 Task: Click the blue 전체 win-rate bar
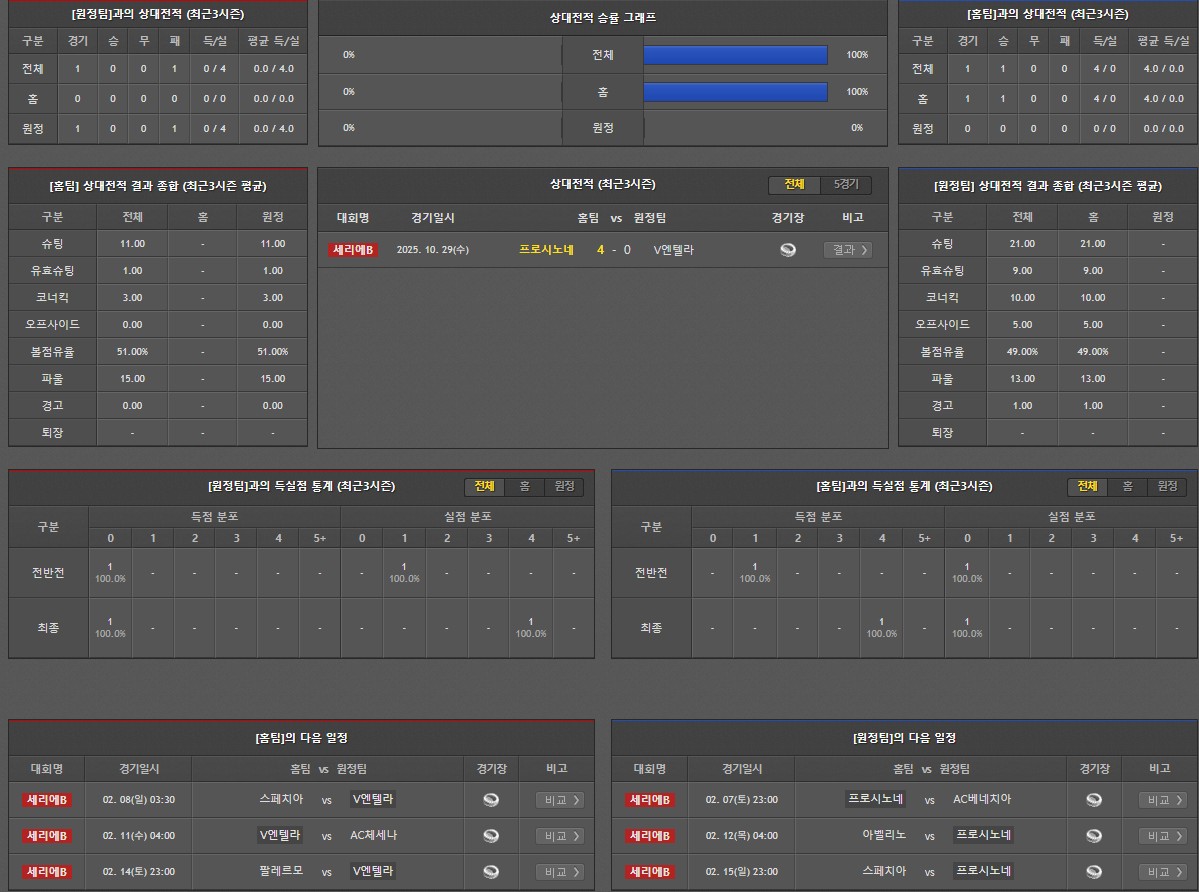pyautogui.click(x=735, y=55)
